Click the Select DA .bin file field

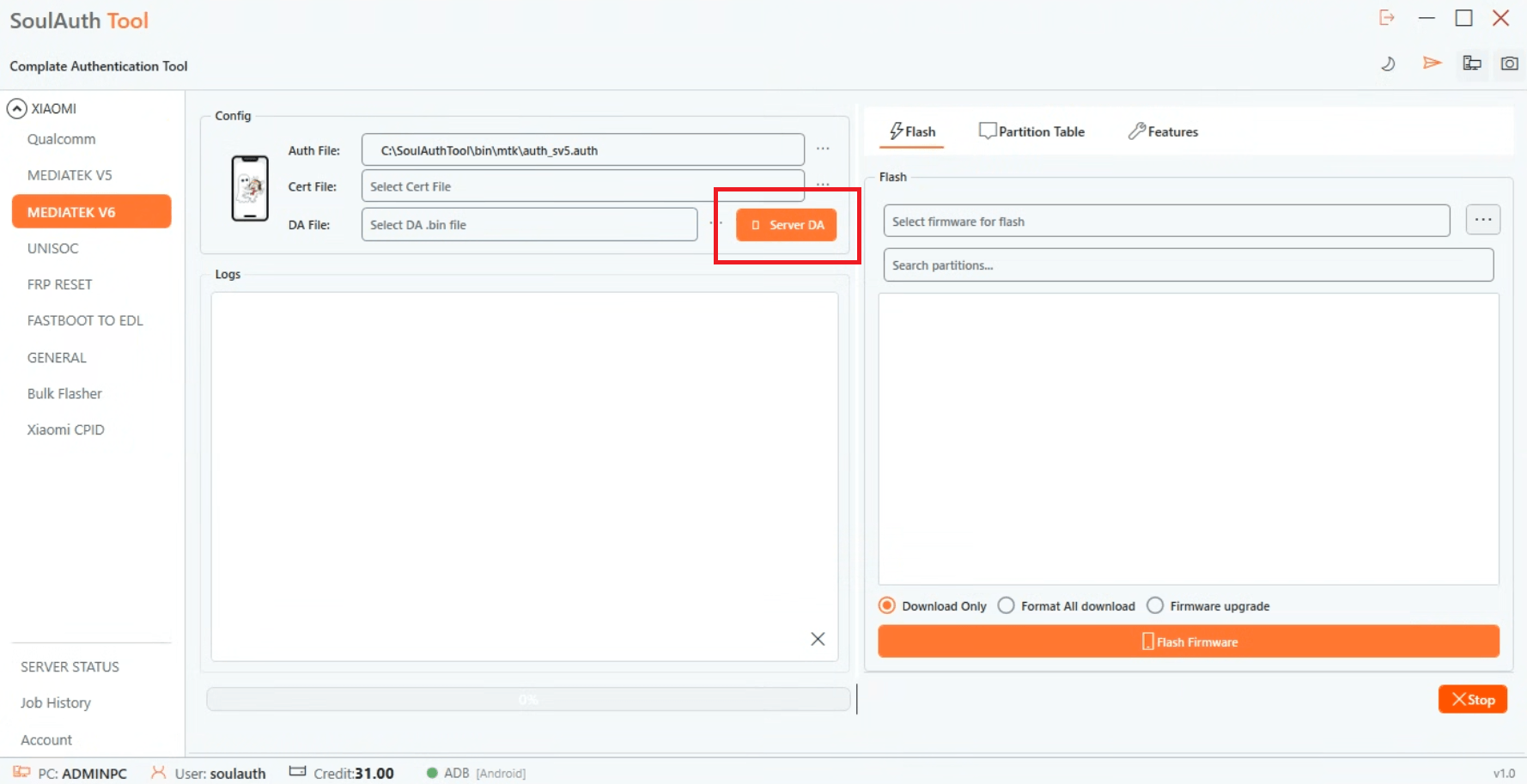point(530,224)
